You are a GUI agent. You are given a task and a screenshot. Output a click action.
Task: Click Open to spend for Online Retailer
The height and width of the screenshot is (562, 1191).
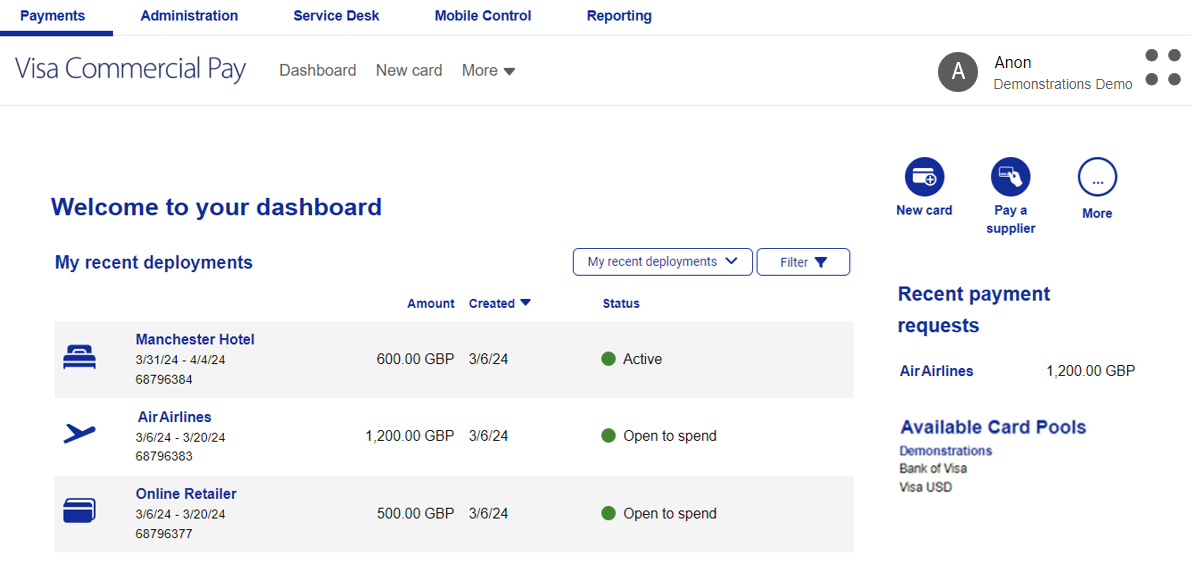[x=670, y=513]
